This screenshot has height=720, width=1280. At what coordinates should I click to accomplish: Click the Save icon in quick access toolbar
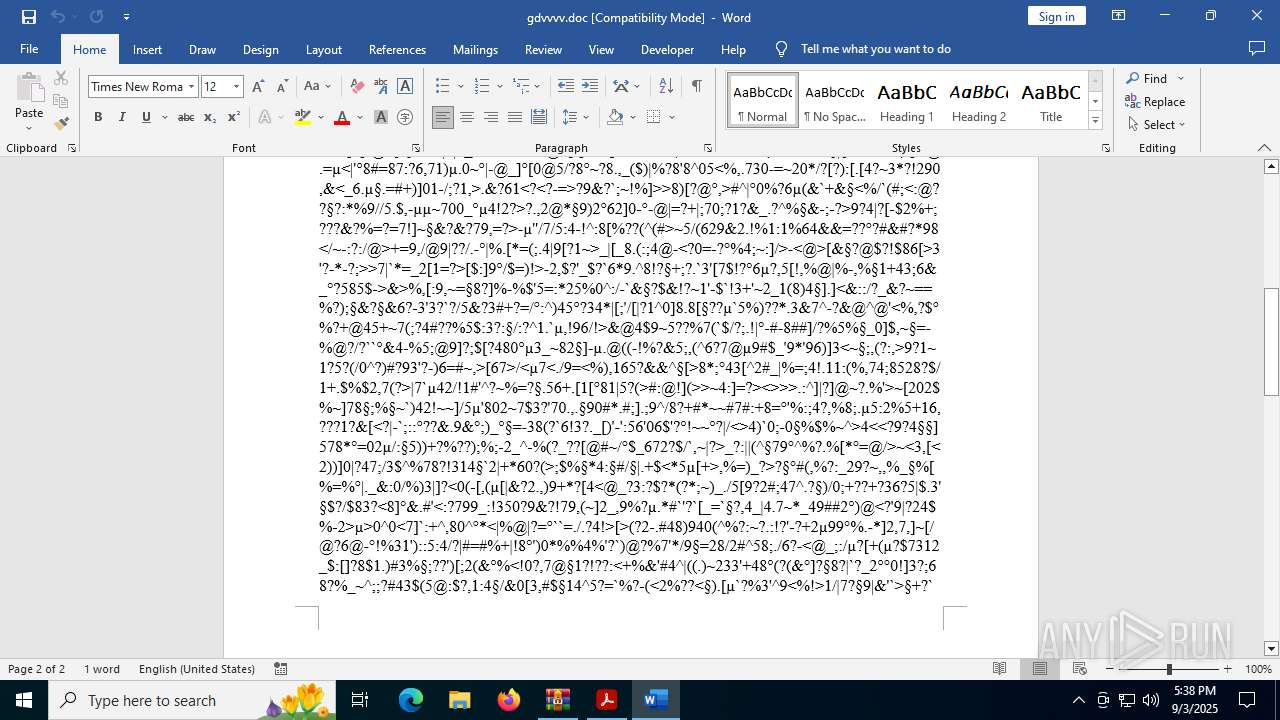pyautogui.click(x=29, y=17)
